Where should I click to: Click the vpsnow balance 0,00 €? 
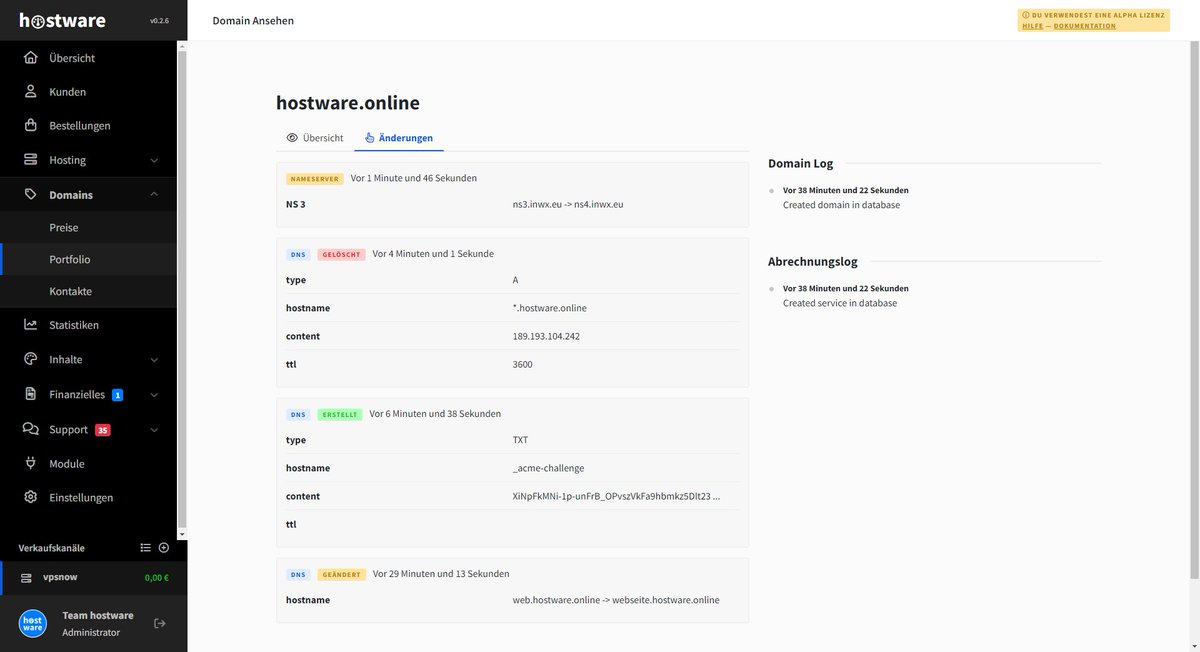coord(157,577)
